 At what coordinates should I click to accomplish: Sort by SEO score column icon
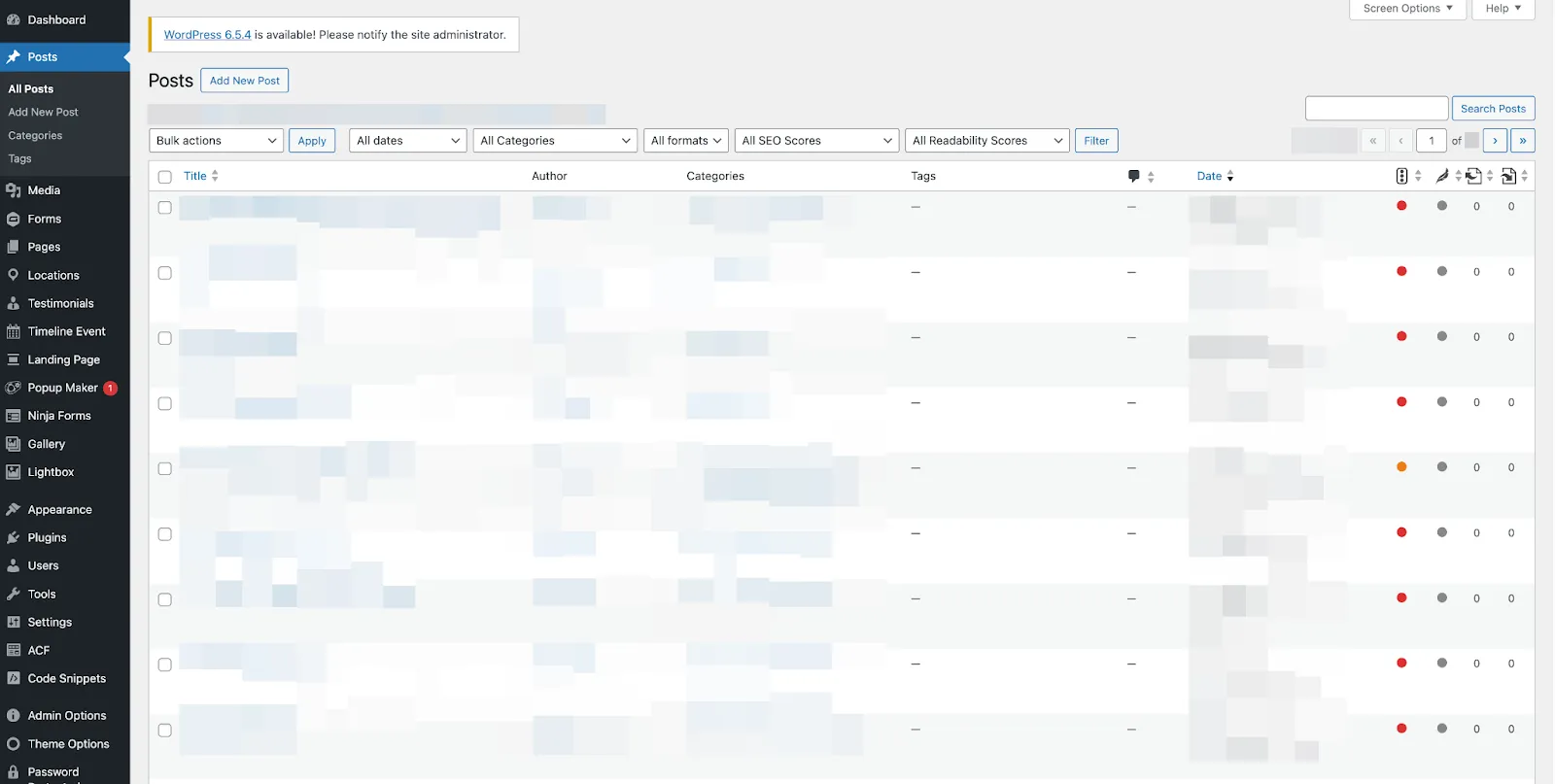1401,176
